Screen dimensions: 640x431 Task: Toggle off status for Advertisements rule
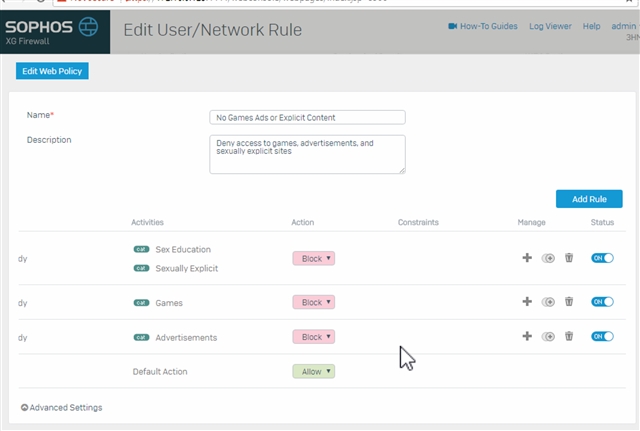click(602, 336)
